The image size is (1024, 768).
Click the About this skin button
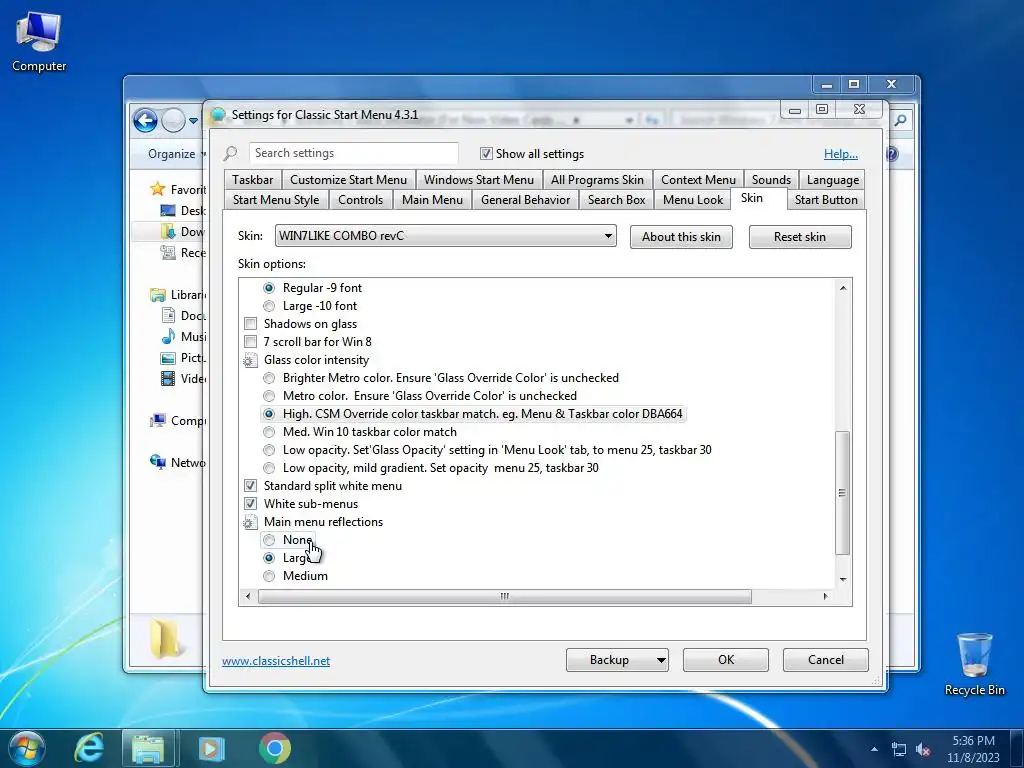[681, 237]
